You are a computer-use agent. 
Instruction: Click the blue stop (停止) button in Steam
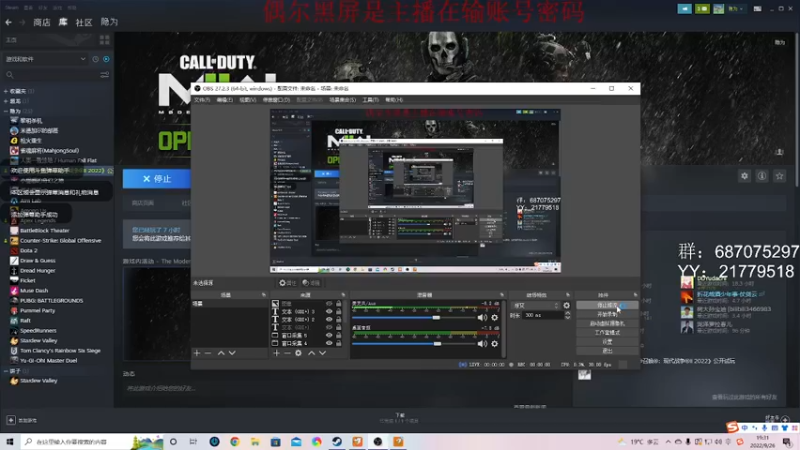pos(157,179)
